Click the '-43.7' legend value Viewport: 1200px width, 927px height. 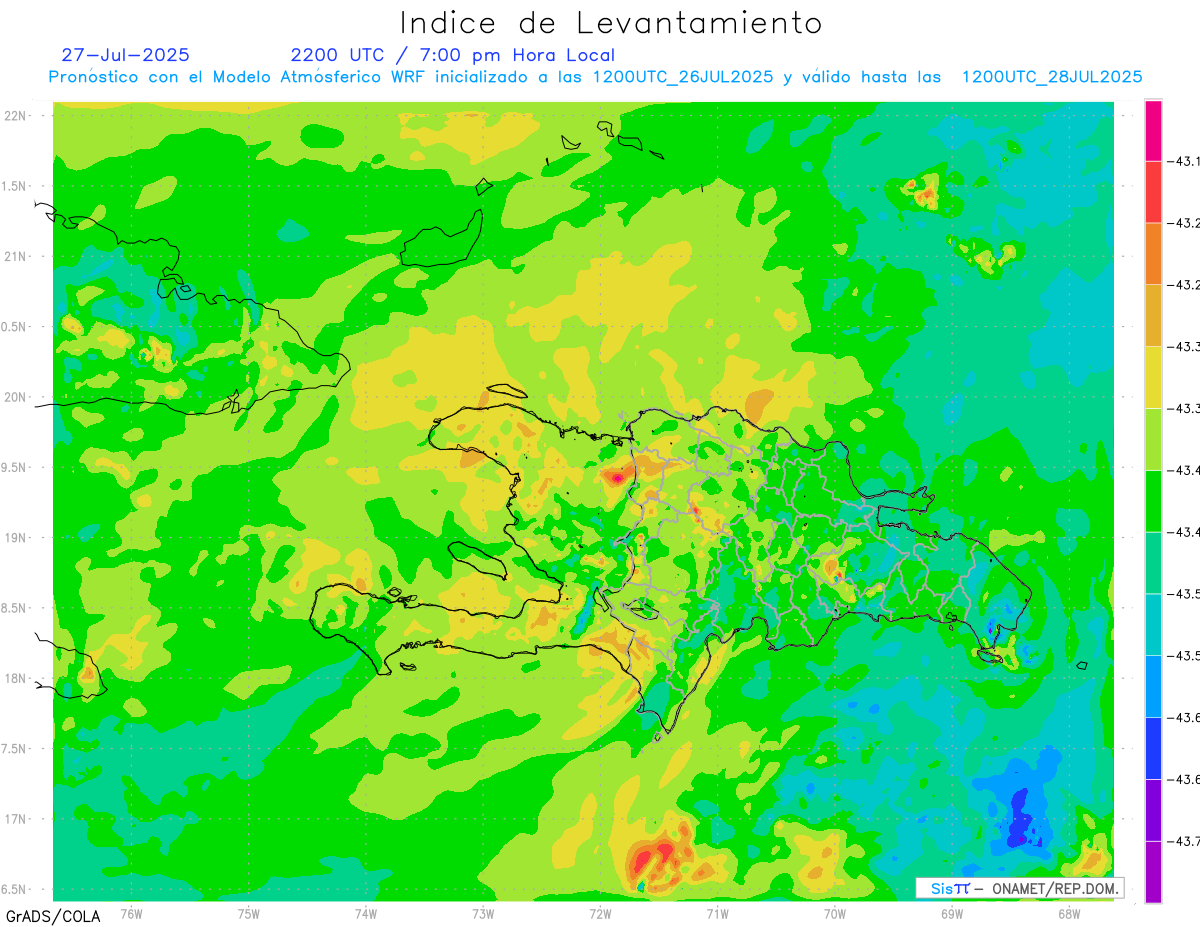(x=1186, y=841)
